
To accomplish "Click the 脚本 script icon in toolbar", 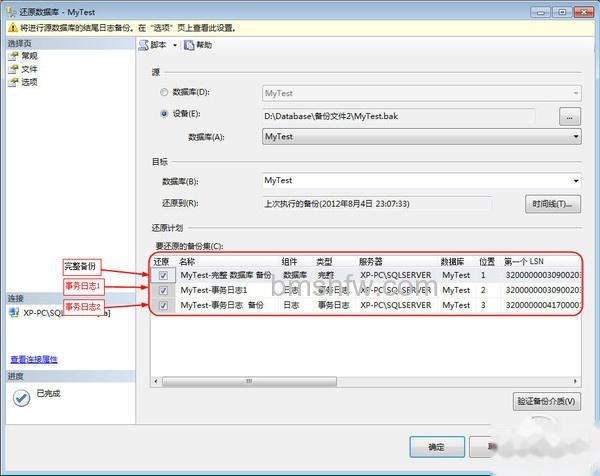I will pos(143,45).
